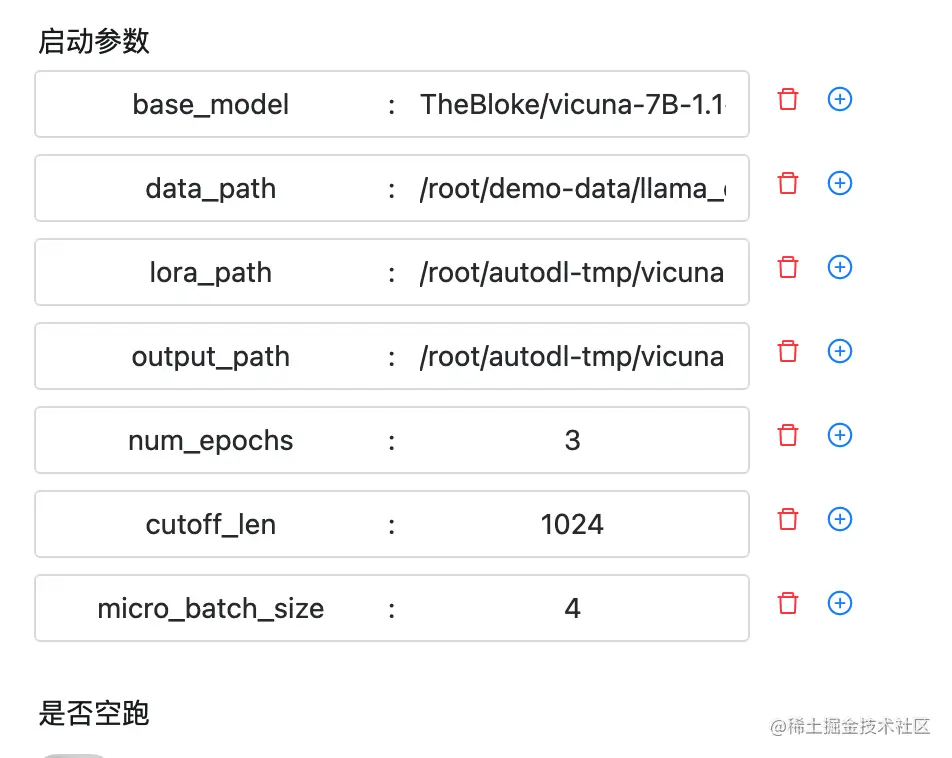Edit the base_model value TheBloke/vicuna-7B

point(572,104)
